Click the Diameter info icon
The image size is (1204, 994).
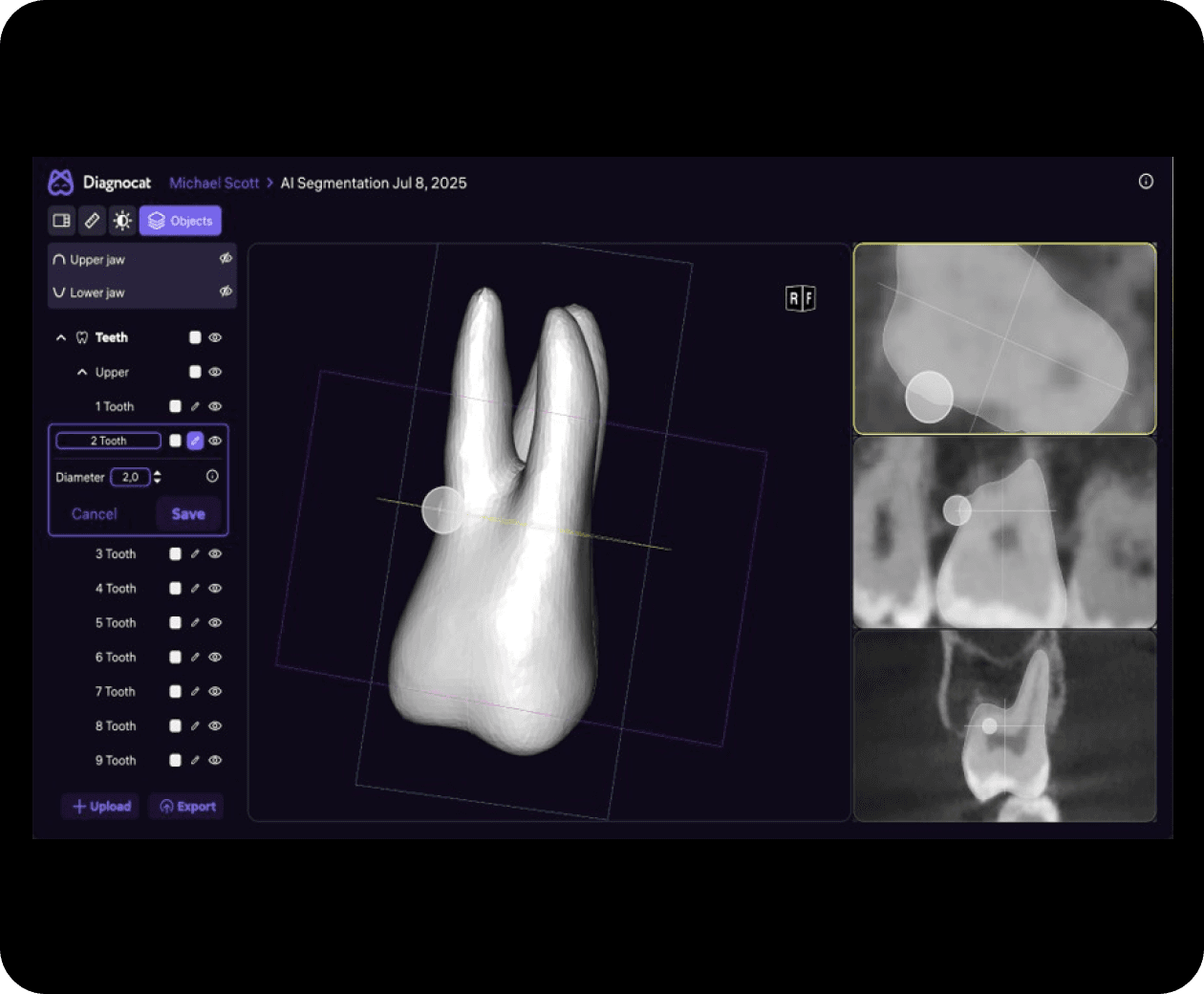pos(212,477)
